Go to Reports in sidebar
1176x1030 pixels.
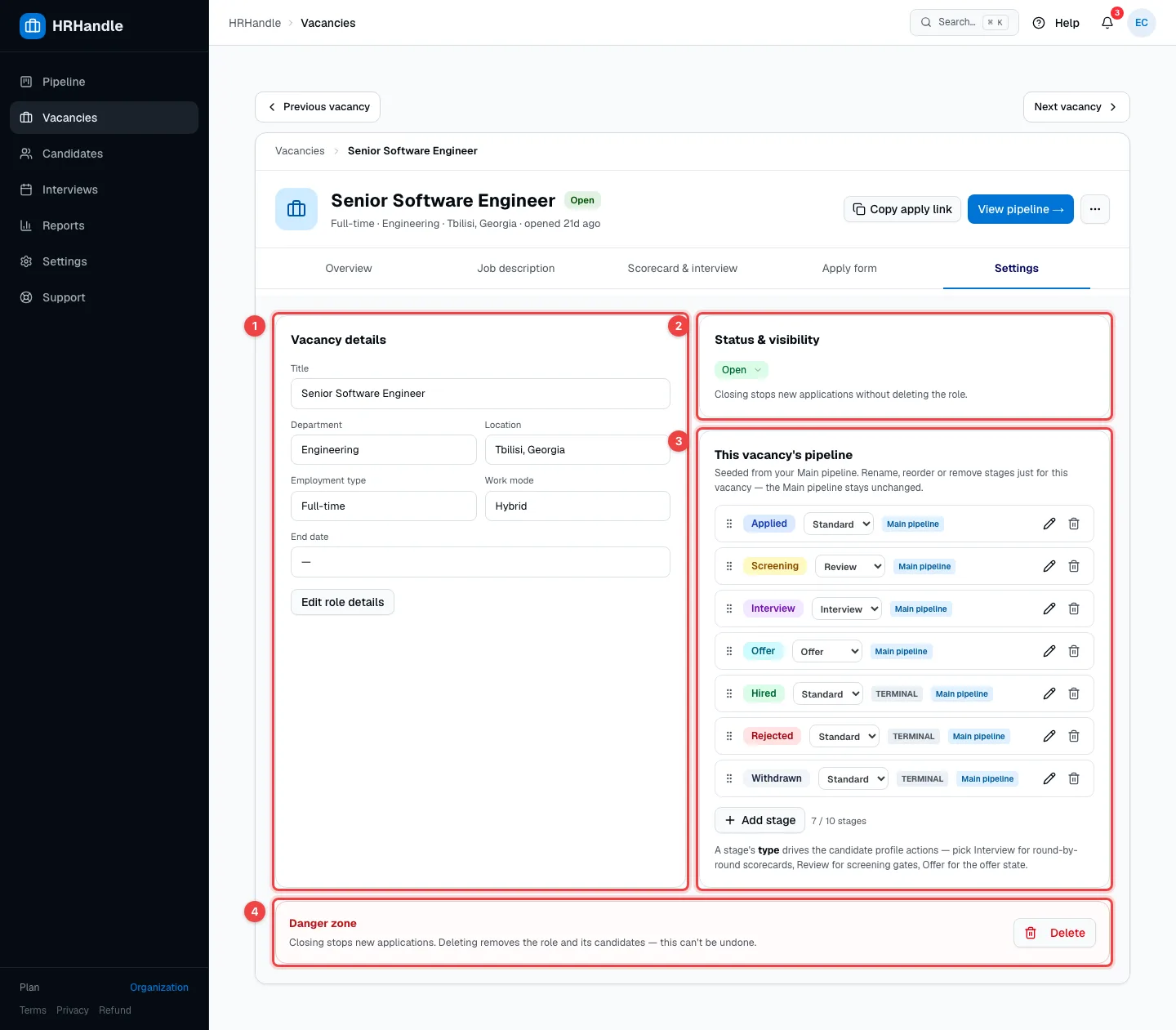(x=104, y=225)
